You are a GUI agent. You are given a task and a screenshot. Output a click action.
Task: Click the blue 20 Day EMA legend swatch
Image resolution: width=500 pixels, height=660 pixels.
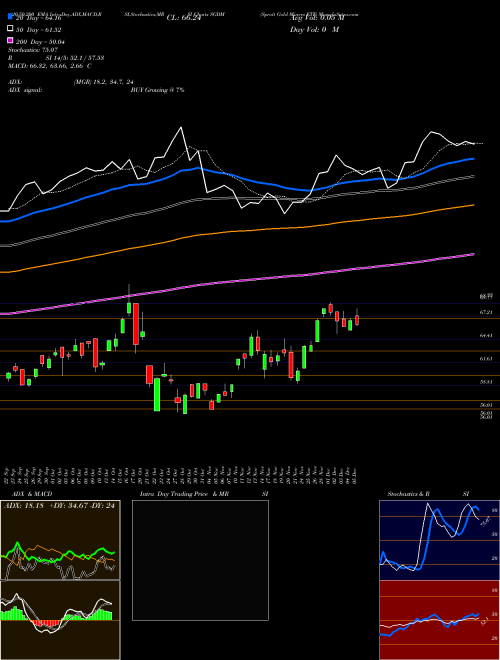click(x=10, y=17)
